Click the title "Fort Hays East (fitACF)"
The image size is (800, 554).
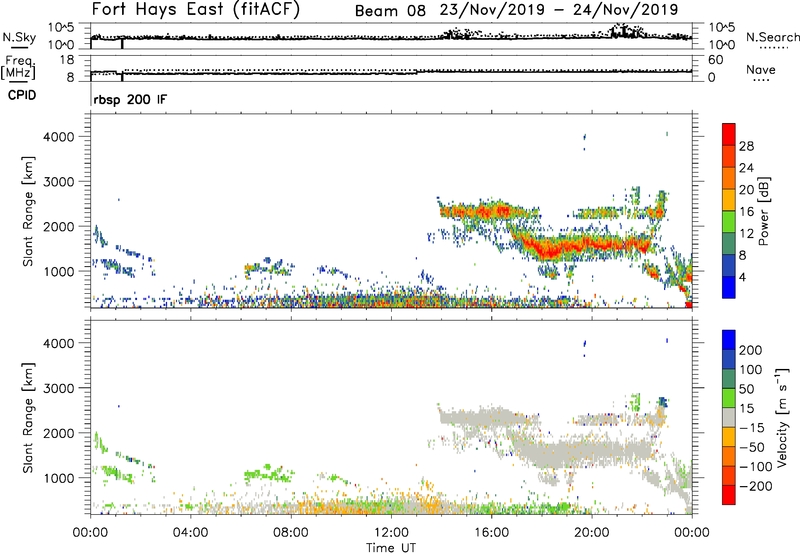pos(196,10)
